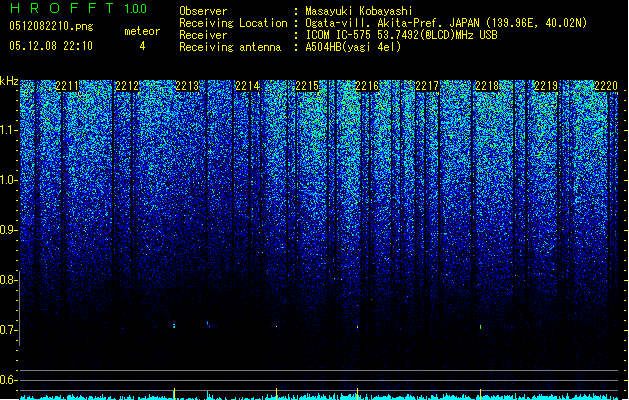Click the 0.9 kHz axis label
Screen dimensions: 629x400
(x=9, y=230)
